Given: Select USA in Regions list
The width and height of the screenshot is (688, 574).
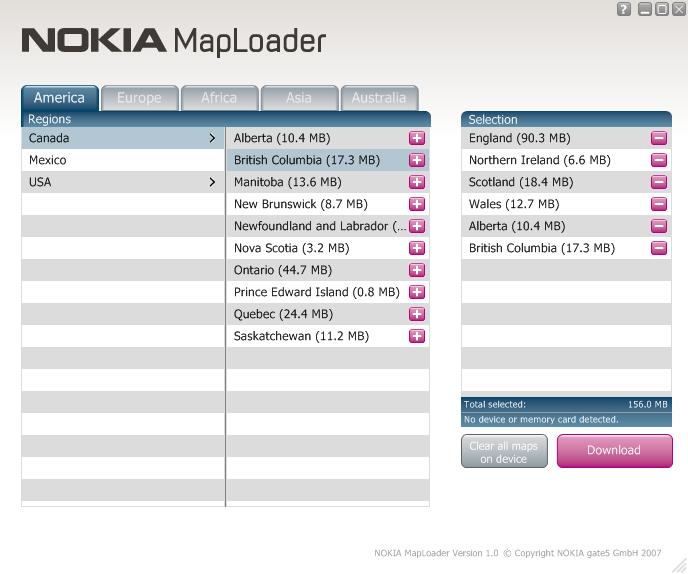Looking at the screenshot, I should tap(123, 182).
